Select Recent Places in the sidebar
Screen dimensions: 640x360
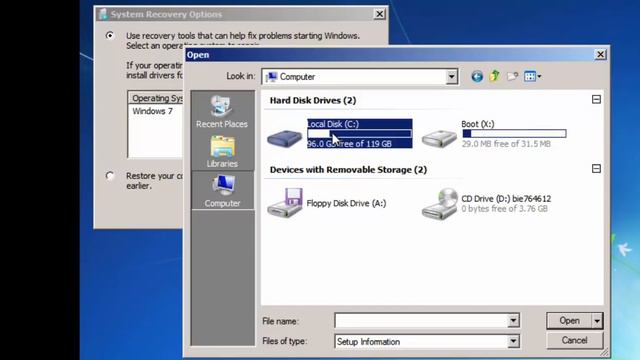[x=222, y=111]
